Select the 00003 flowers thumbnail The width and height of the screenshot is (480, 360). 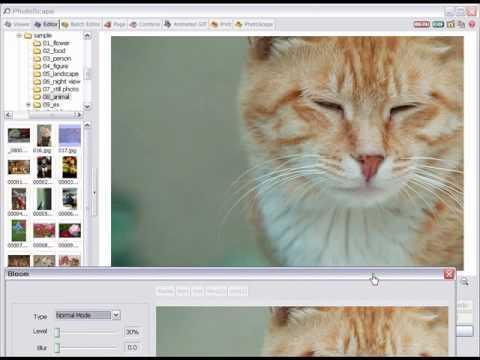click(70, 167)
